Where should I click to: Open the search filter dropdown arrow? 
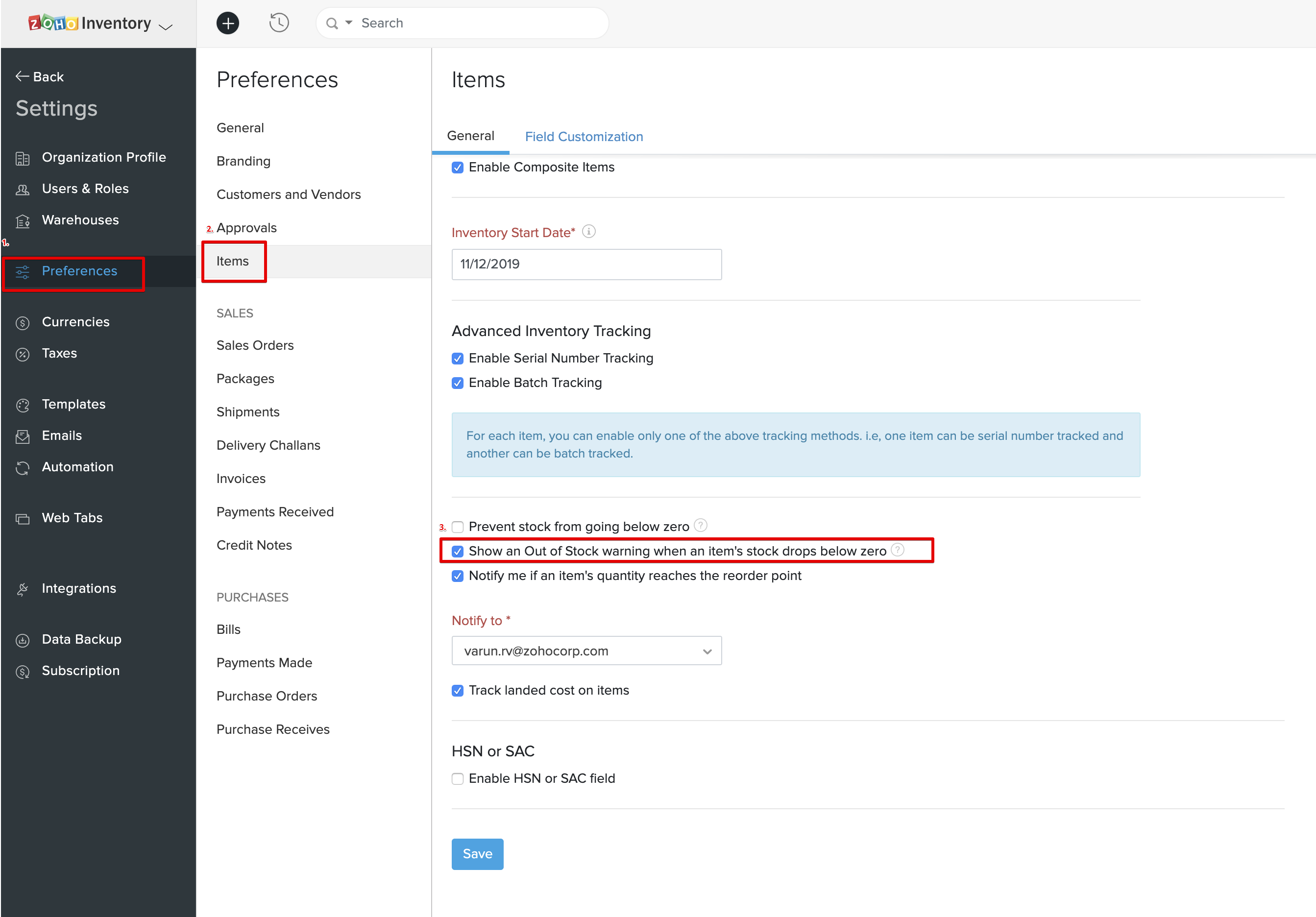348,23
